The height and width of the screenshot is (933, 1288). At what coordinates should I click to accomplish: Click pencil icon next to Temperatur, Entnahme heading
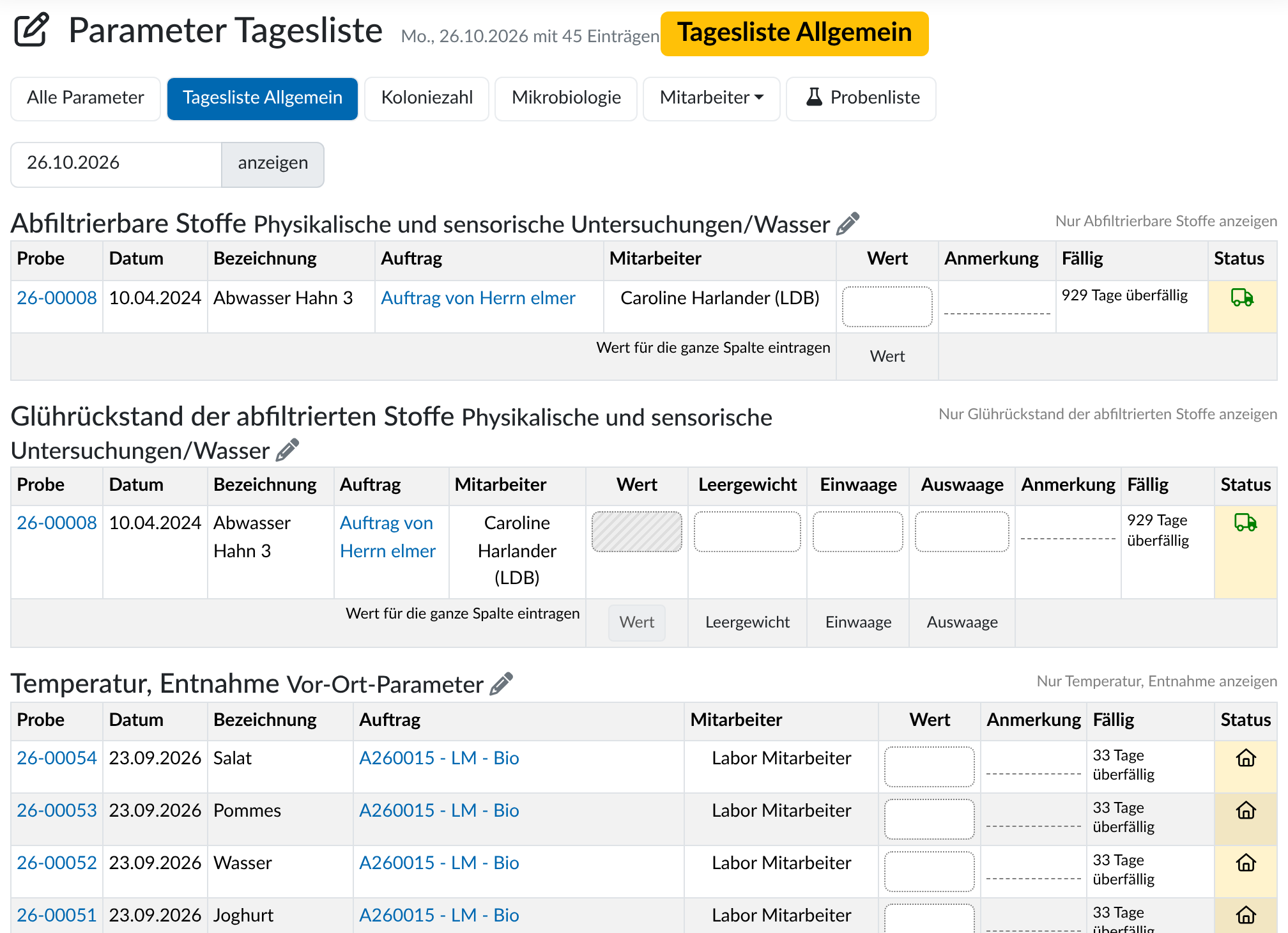[x=502, y=684]
